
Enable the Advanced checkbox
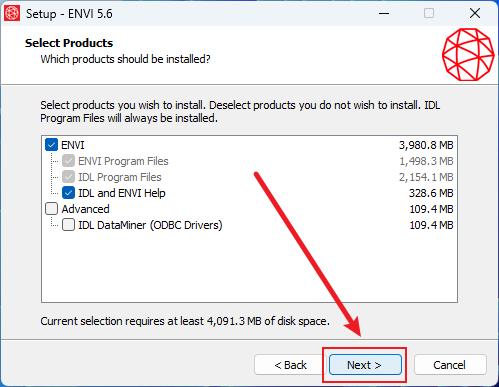(x=51, y=209)
